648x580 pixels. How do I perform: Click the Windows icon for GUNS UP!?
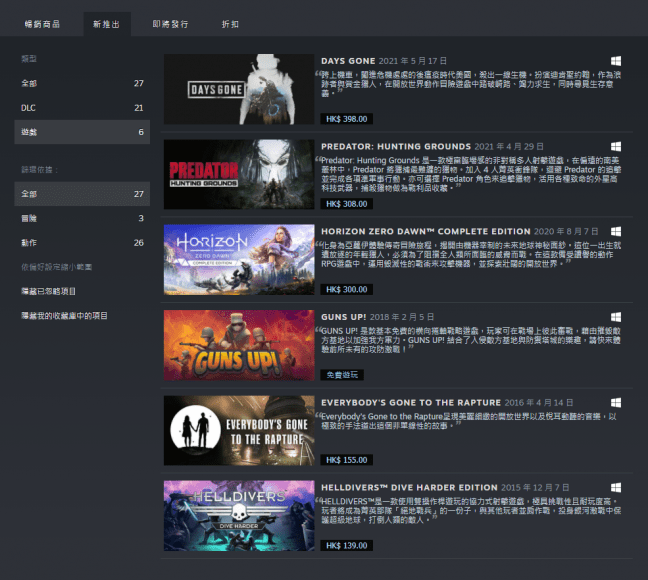[616, 317]
